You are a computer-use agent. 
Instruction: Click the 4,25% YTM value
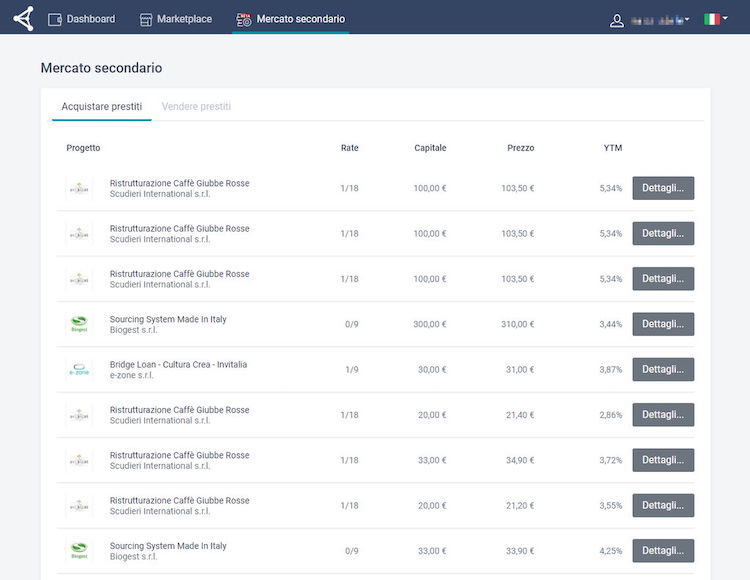611,551
